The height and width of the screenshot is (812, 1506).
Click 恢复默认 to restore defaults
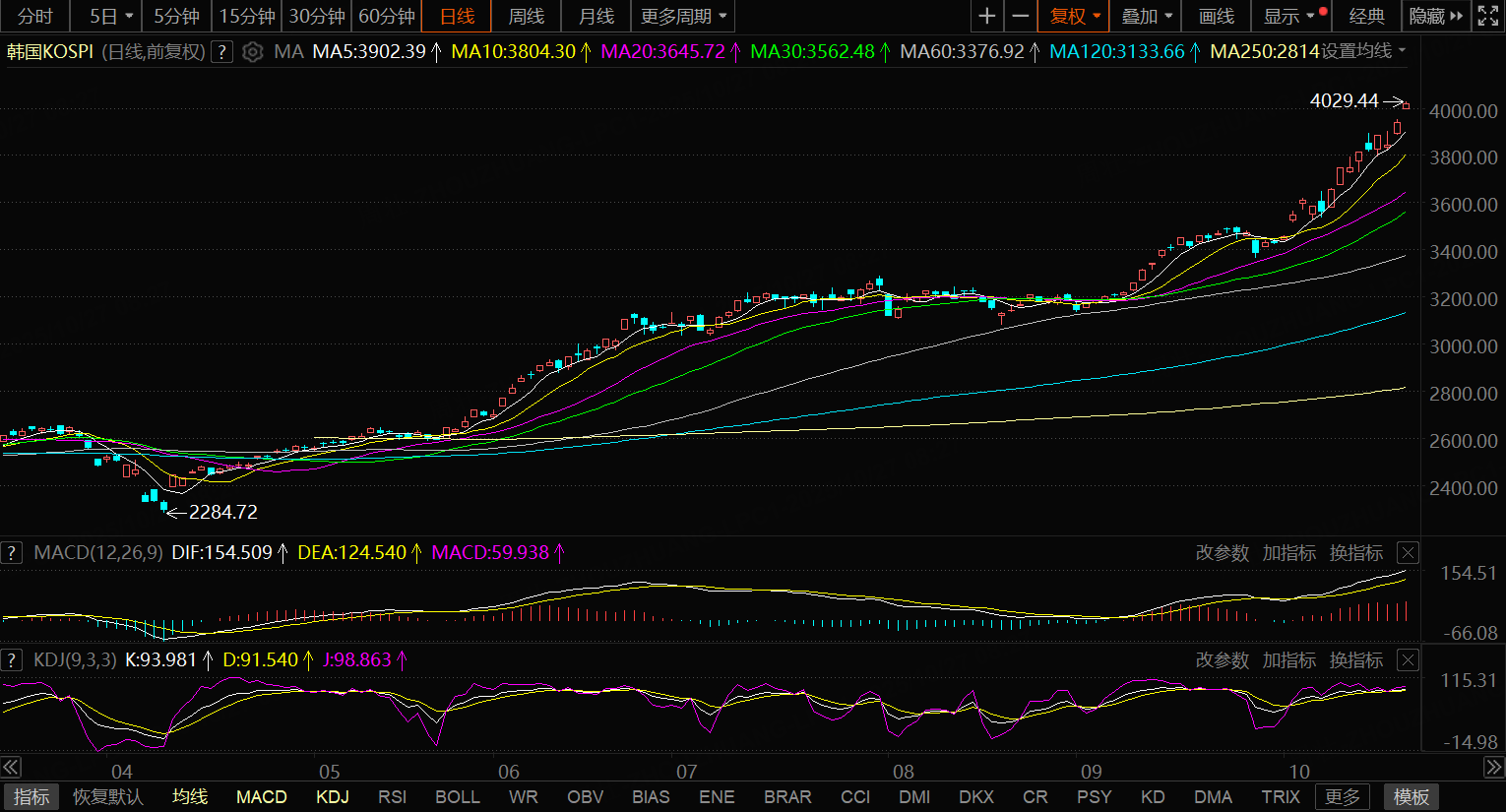[108, 797]
